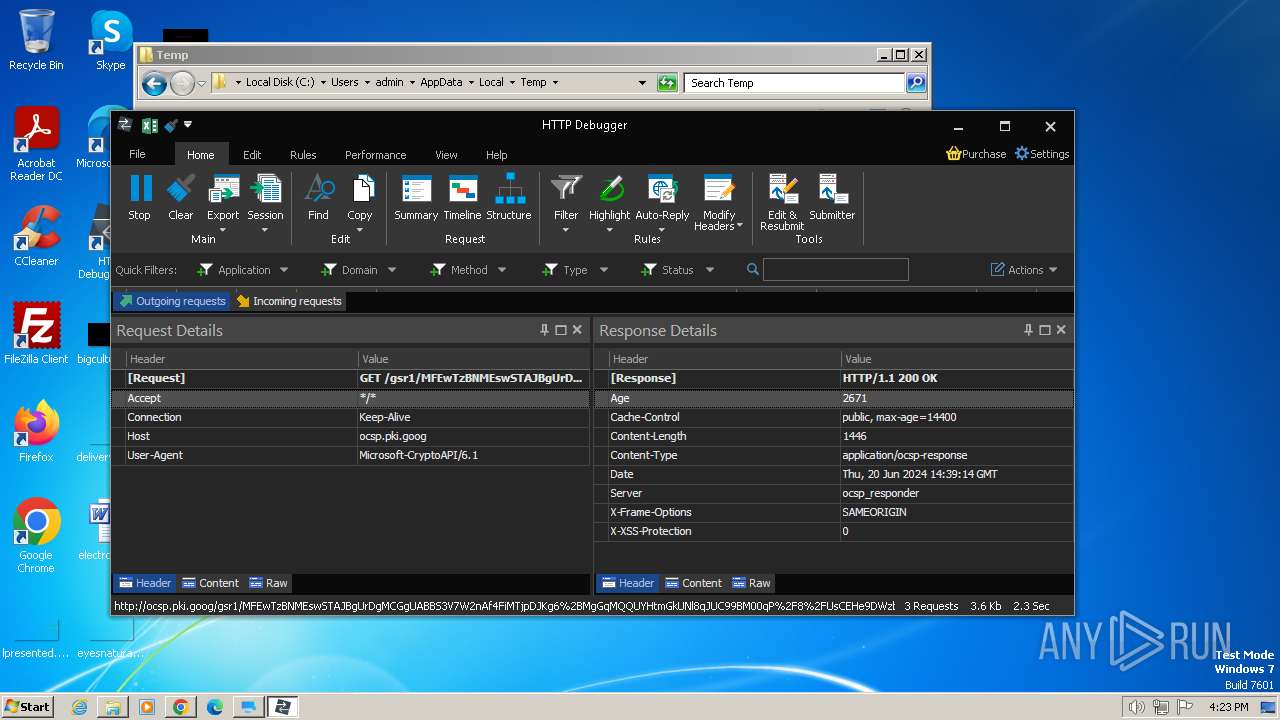1280x720 pixels.
Task: Open Raw tab in Response Details
Action: 752,583
